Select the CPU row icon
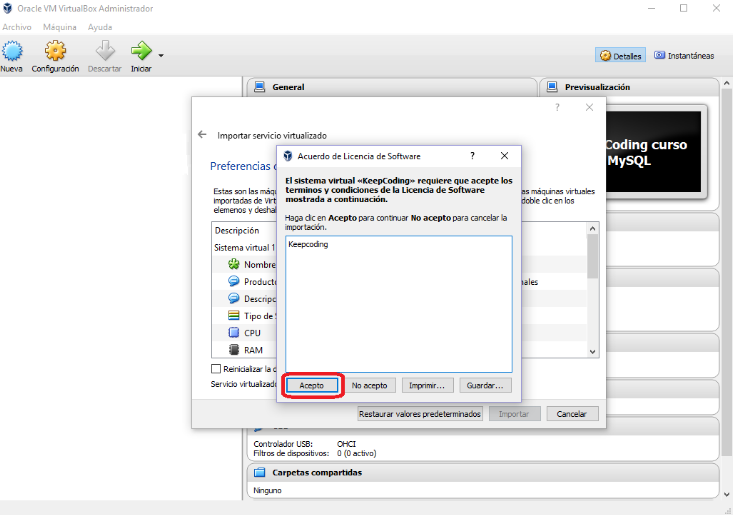The width and height of the screenshot is (733, 515). coord(234,332)
